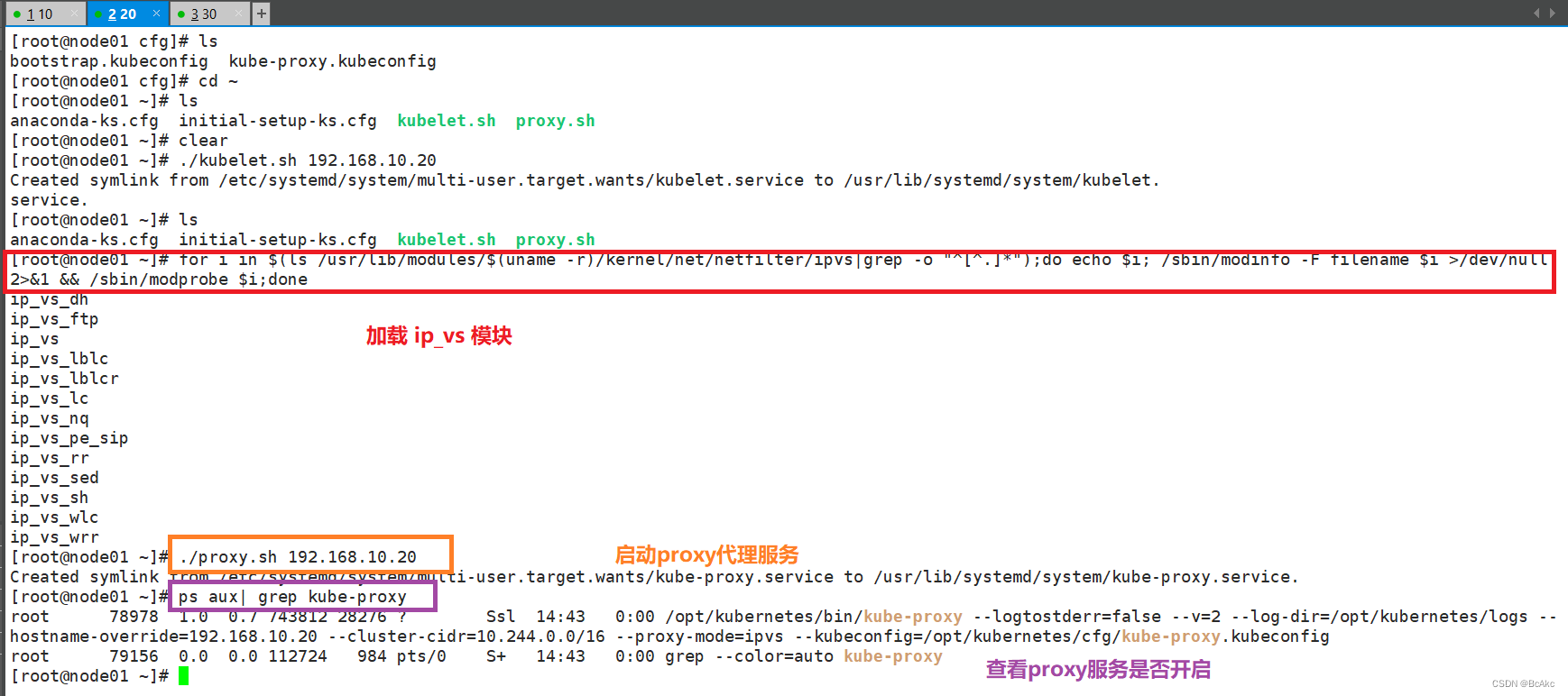Click process ID '78978'
Viewport: 1568px width, 696px height.
pyautogui.click(x=134, y=617)
